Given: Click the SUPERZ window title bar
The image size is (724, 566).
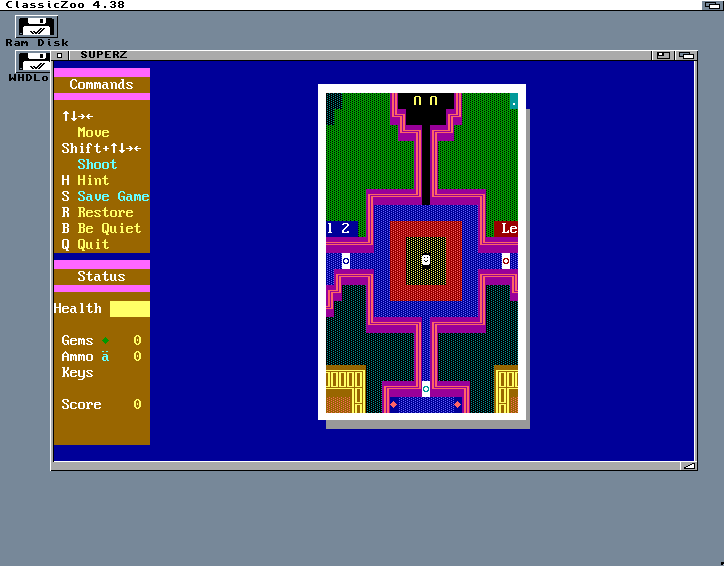Looking at the screenshot, I should click(360, 55).
